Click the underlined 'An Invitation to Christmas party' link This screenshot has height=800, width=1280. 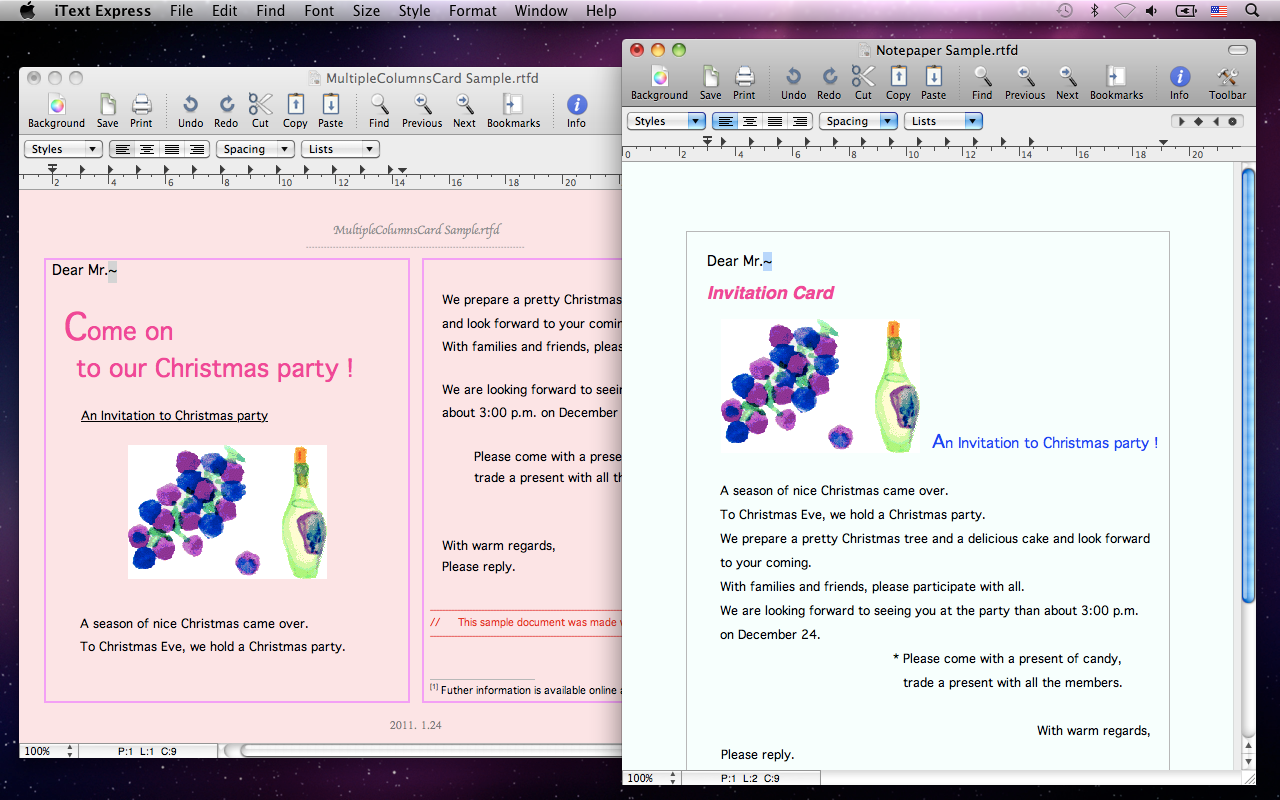(x=174, y=416)
